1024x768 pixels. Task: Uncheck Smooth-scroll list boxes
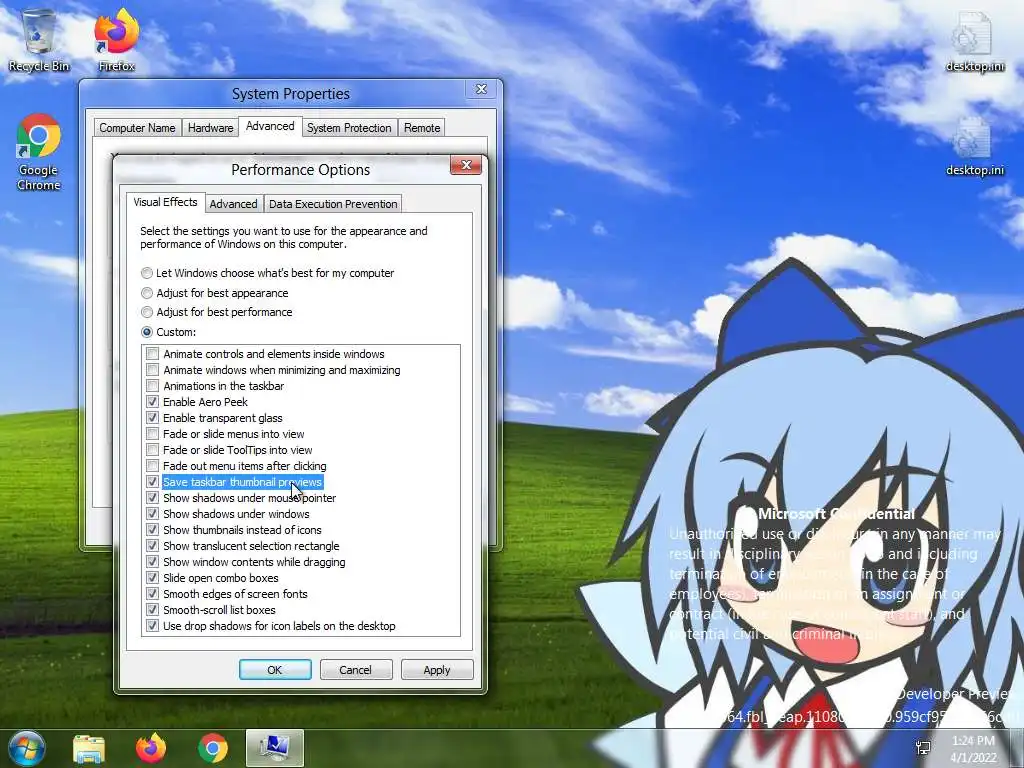(x=153, y=610)
